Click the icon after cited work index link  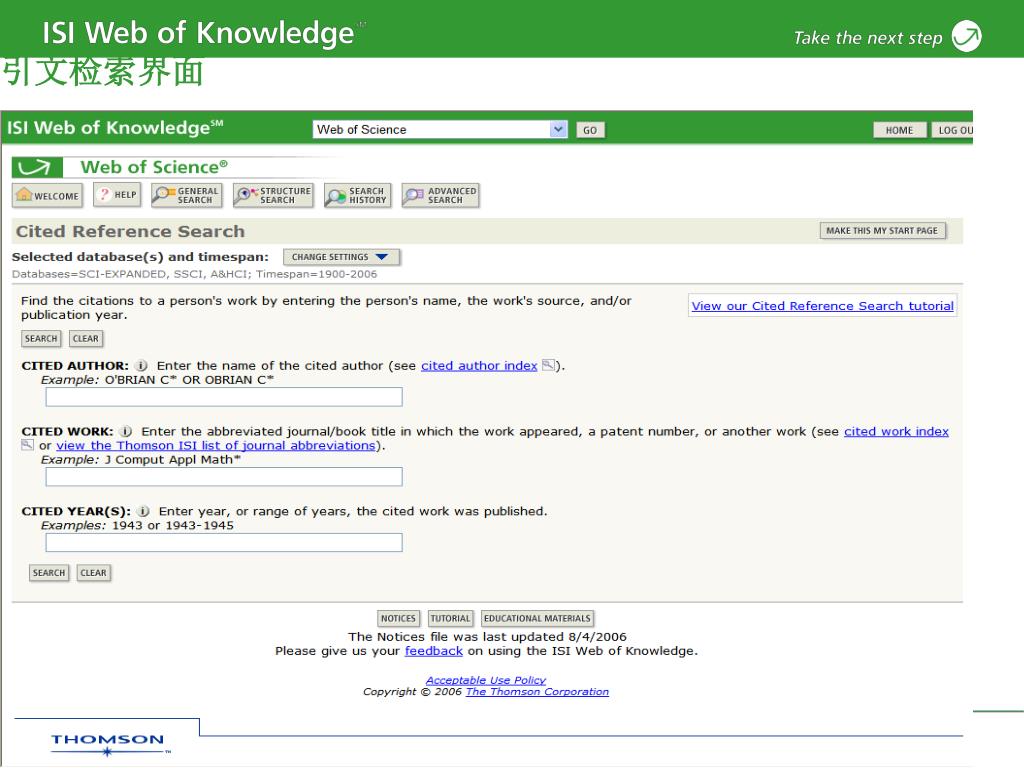pyautogui.click(x=27, y=445)
